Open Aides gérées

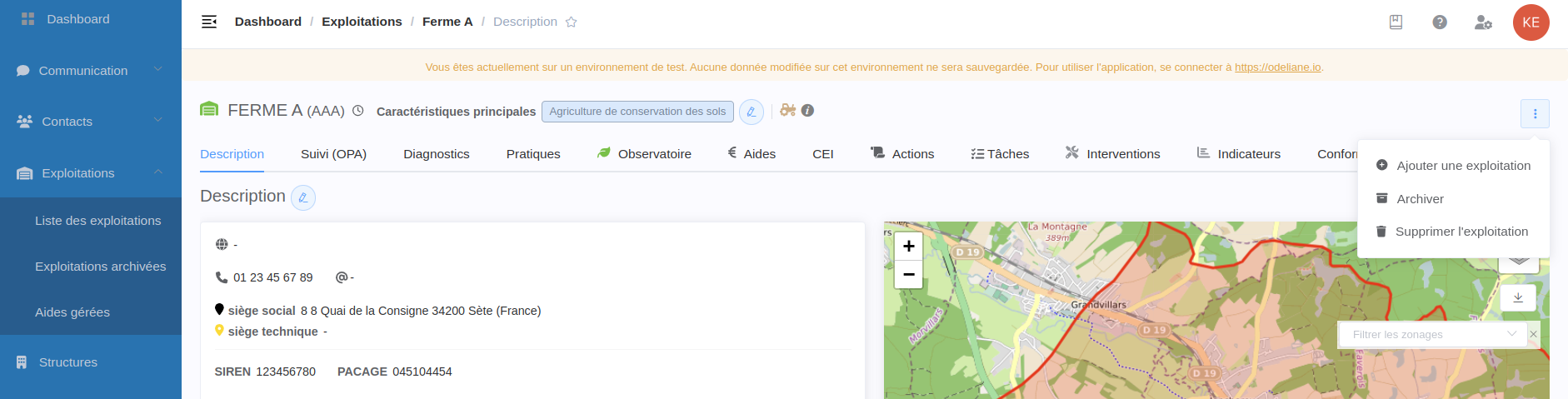coord(72,312)
